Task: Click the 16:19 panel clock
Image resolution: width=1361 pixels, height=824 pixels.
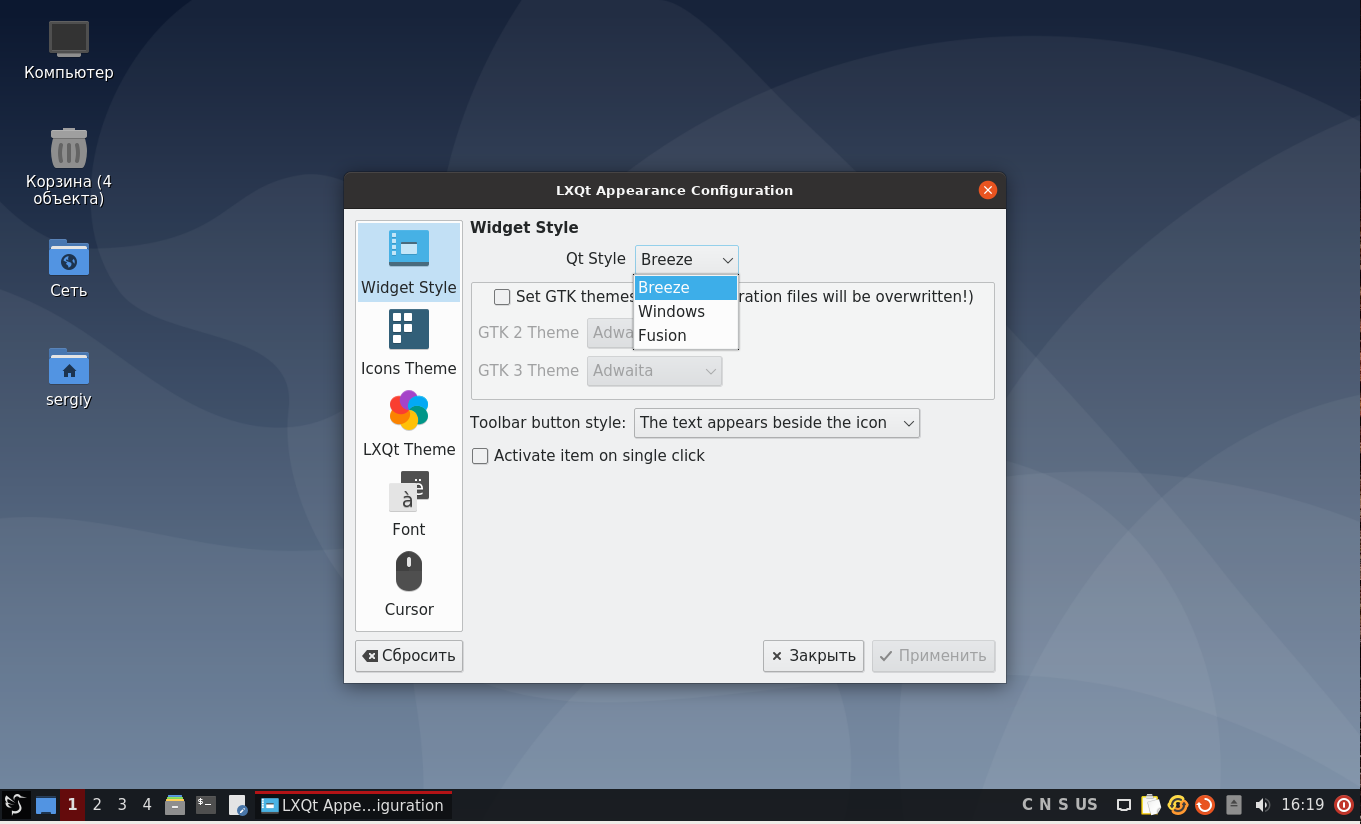Action: click(1302, 805)
